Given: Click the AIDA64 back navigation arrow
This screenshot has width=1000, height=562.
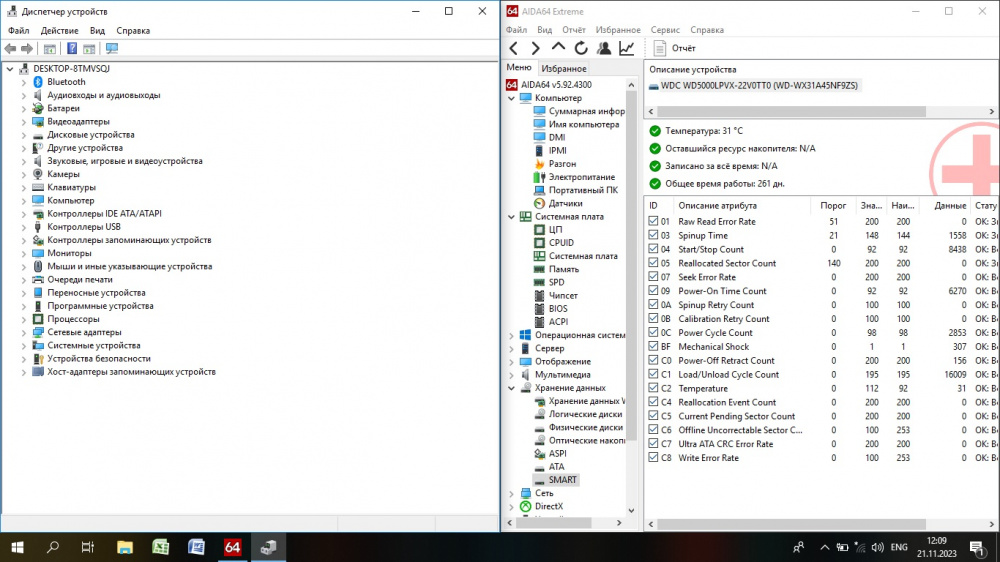Looking at the screenshot, I should point(513,48).
